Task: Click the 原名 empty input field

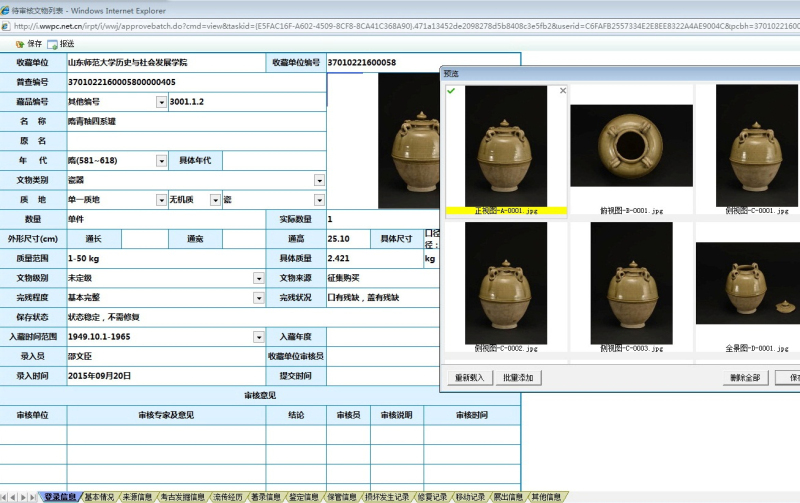Action: click(195, 141)
